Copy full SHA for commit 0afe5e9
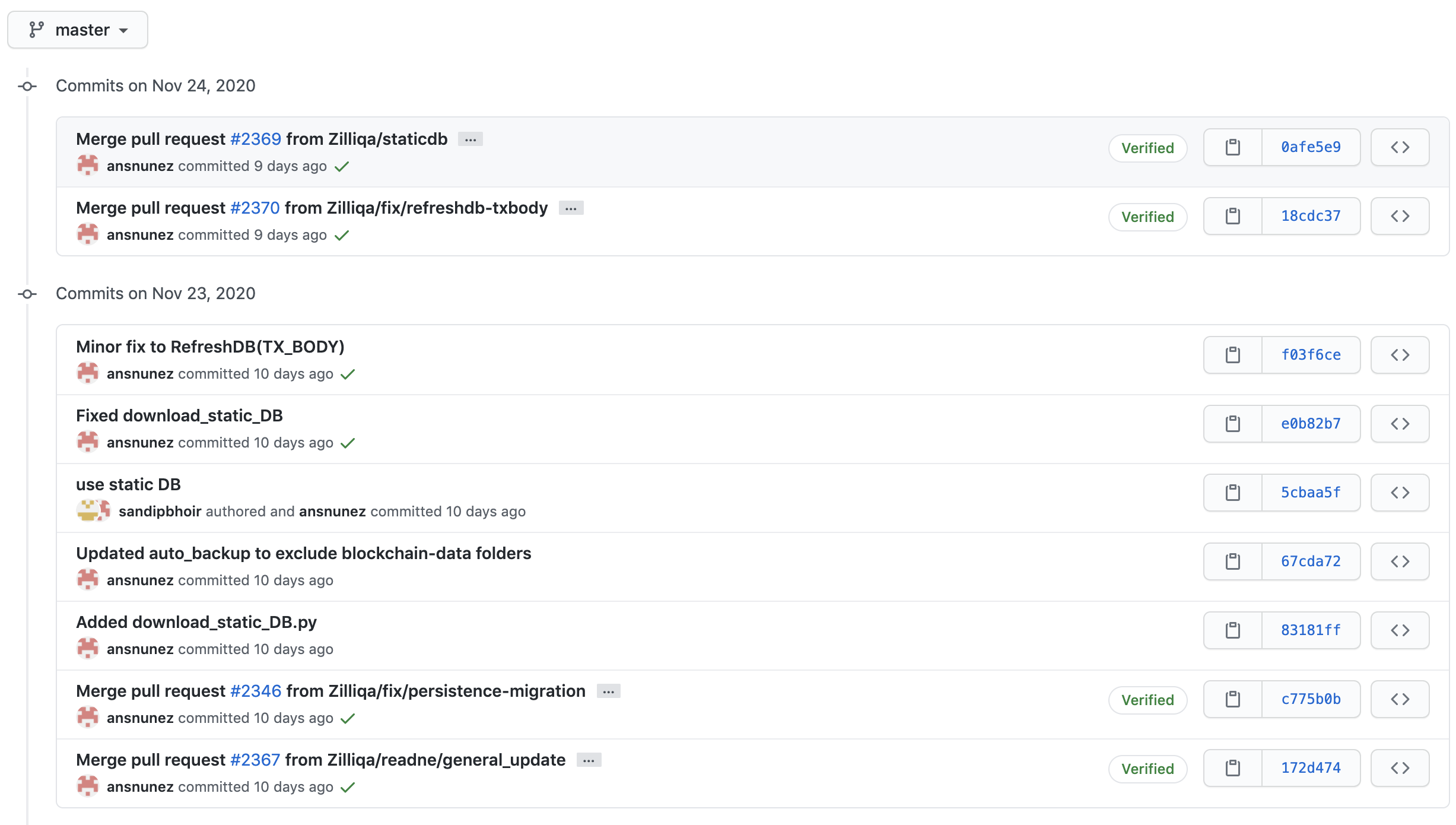This screenshot has height=825, width=1456. point(1232,147)
